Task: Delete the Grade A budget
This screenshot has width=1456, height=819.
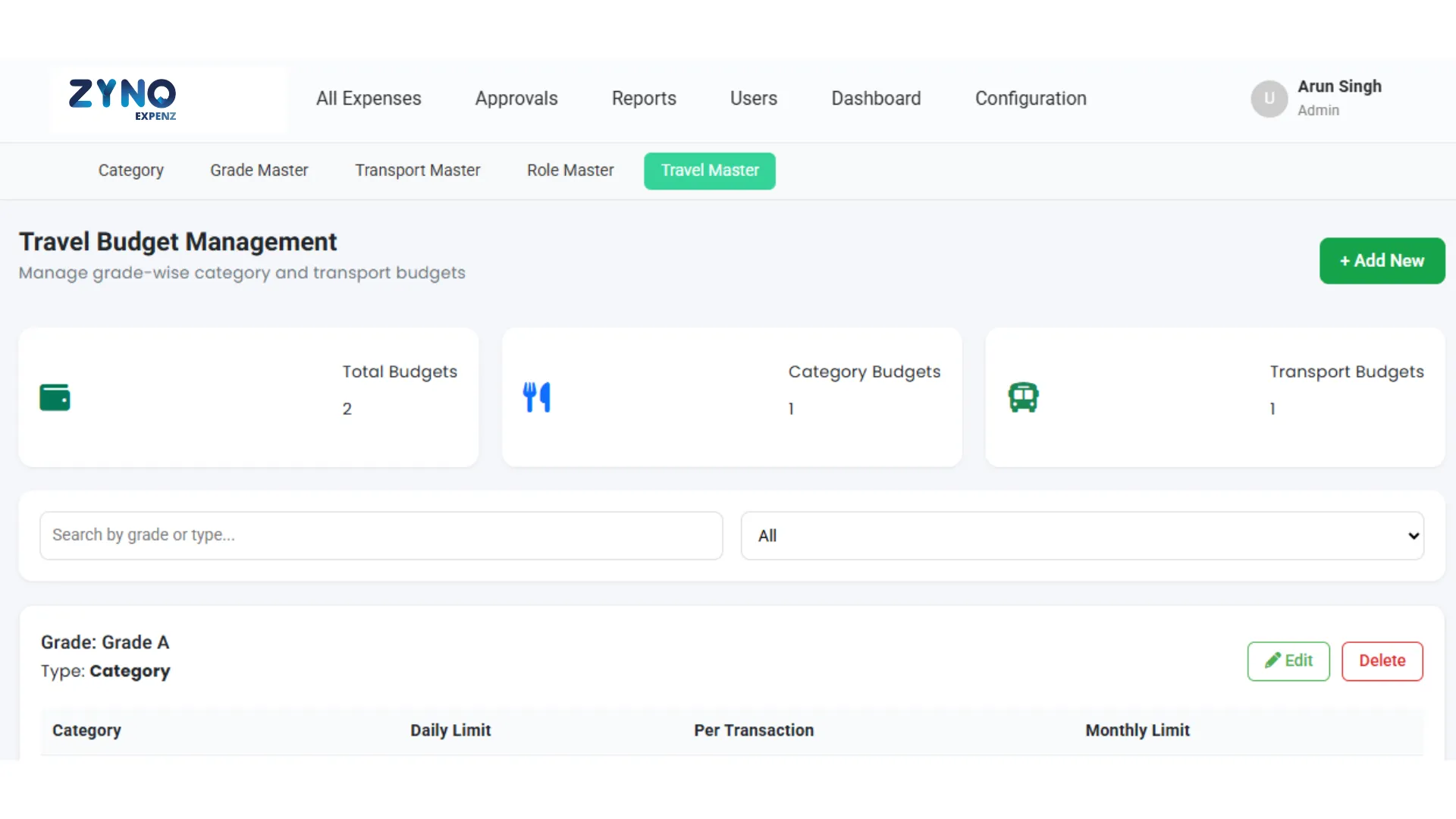Action: point(1382,661)
